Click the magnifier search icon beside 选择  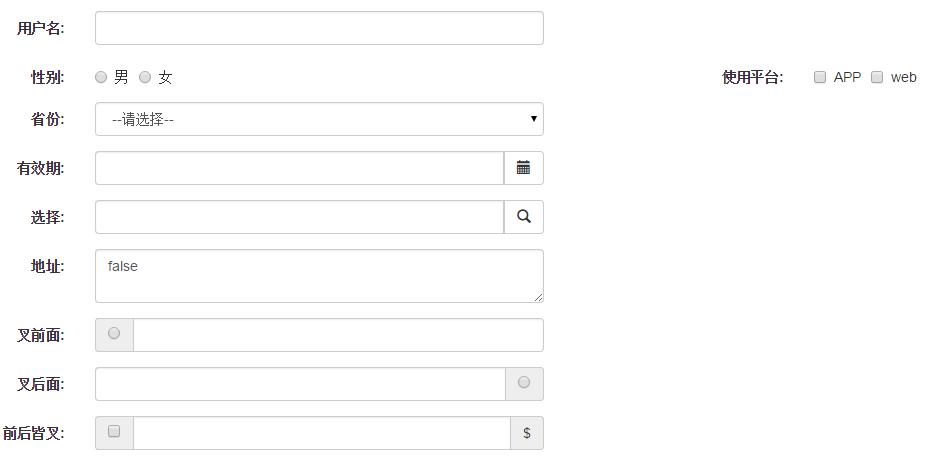[524, 217]
